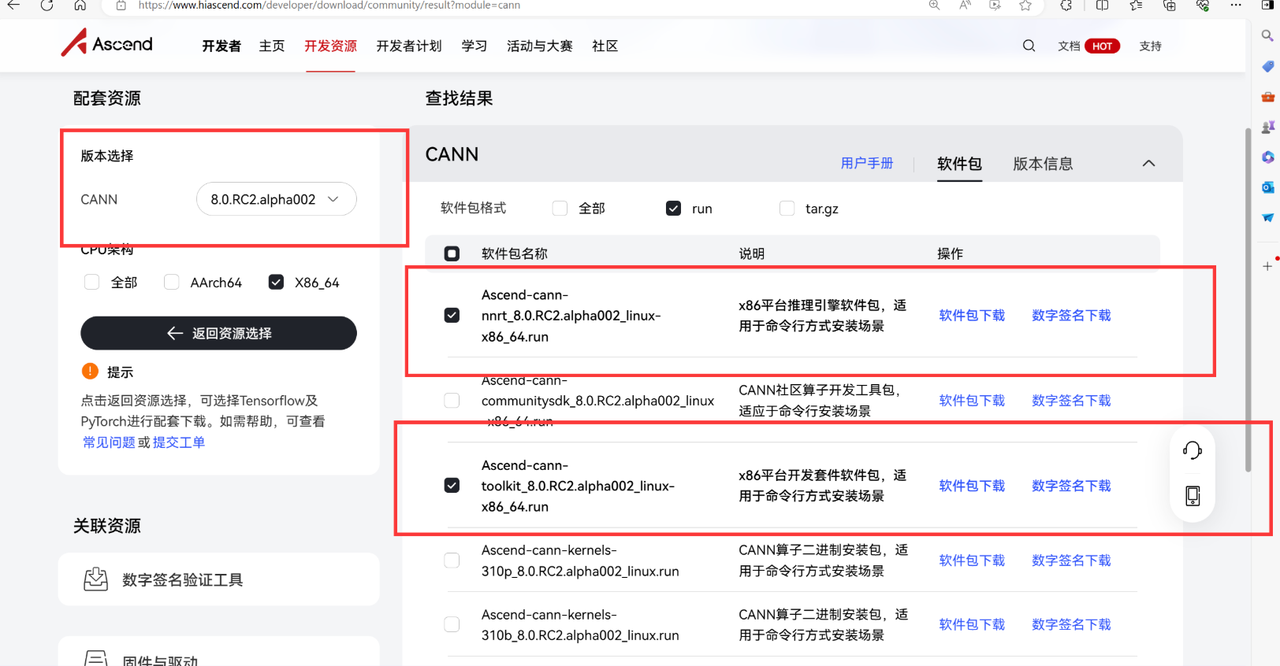Tick the Ascend-cann-communitysdk package checkbox
Viewport: 1280px width, 666px height.
(x=452, y=400)
